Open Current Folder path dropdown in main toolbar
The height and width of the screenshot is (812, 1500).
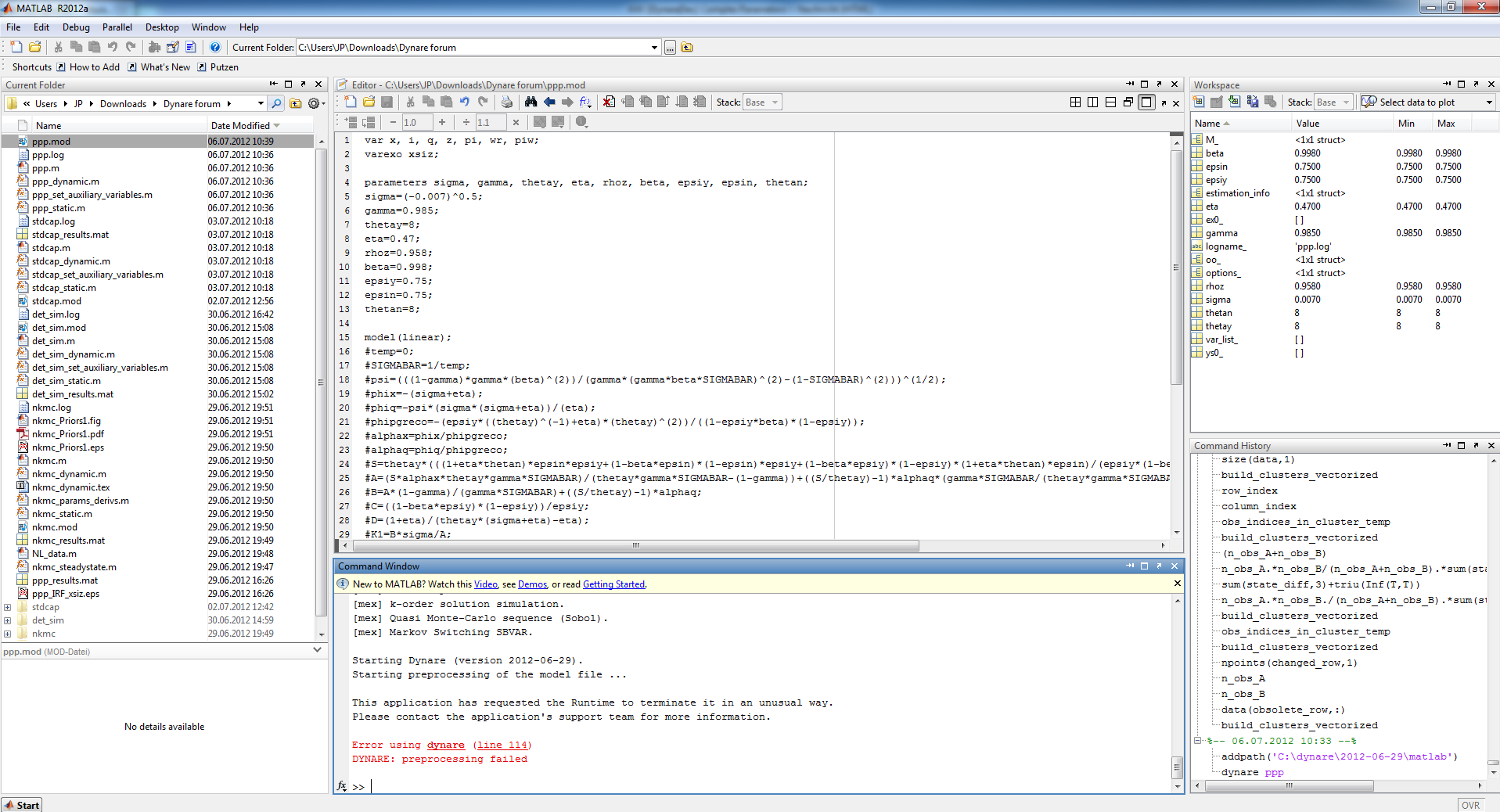pos(654,48)
